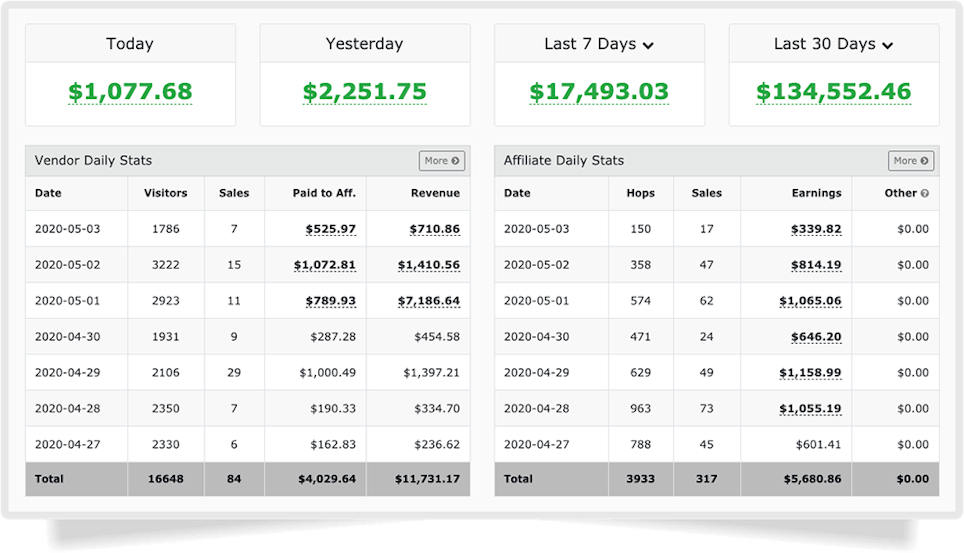Screen dimensions: 964x553
Task: Open the $710.86 vendor revenue link
Action: pos(435,229)
